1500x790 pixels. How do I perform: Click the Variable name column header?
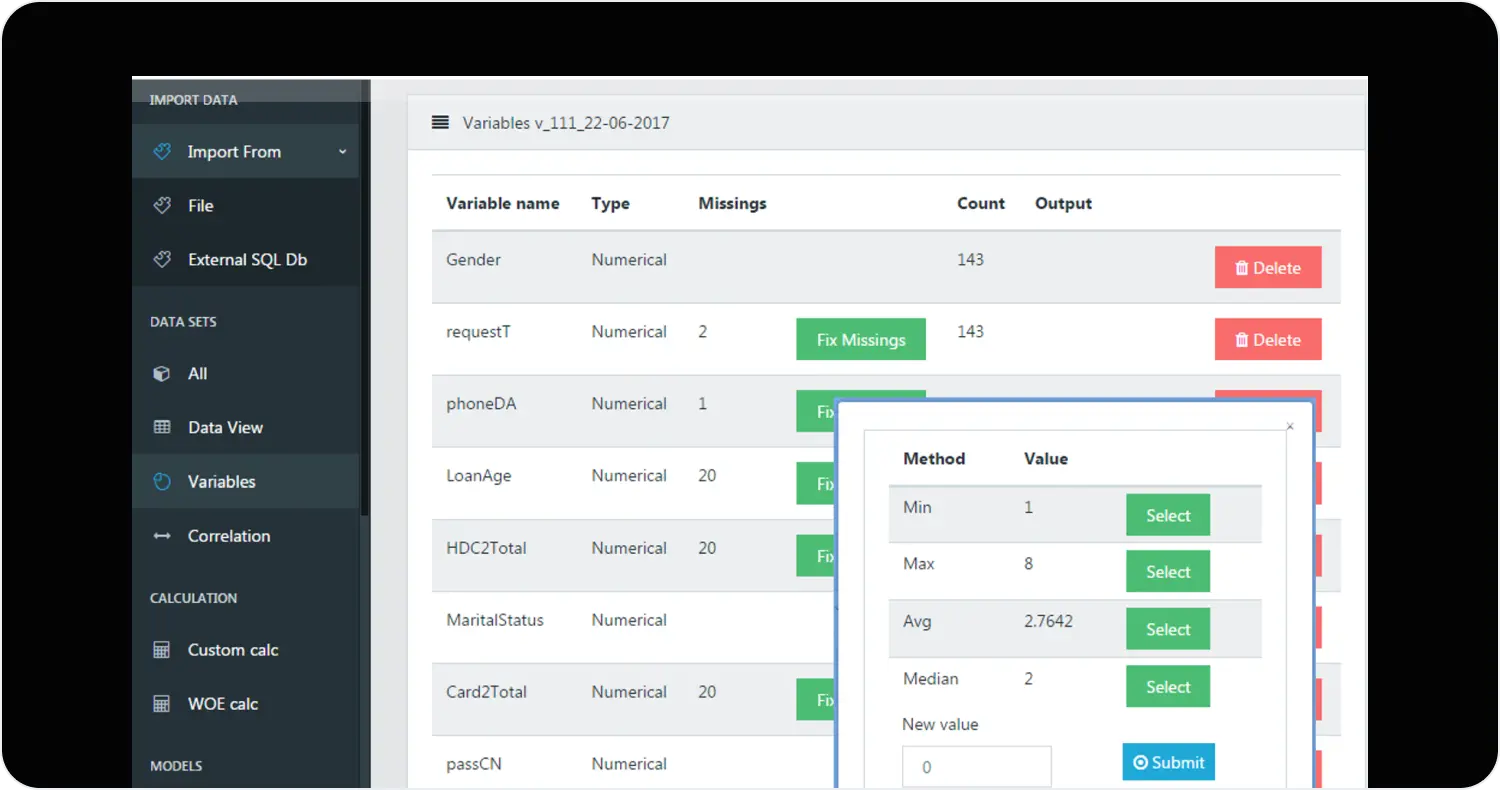[503, 203]
